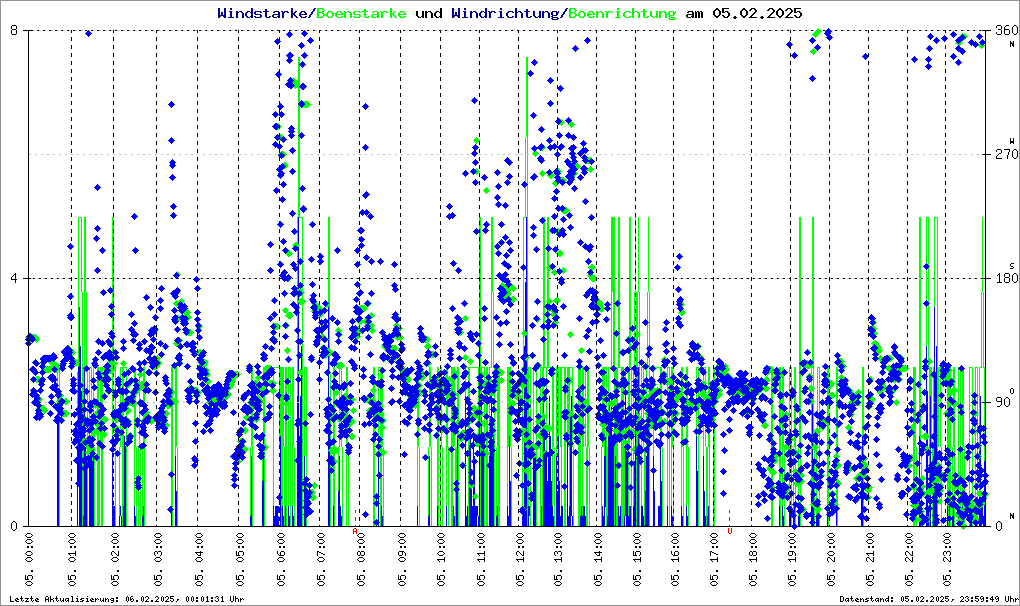Select the green "Boenrichtung" title label
The width and height of the screenshot is (1020, 606).
point(622,13)
